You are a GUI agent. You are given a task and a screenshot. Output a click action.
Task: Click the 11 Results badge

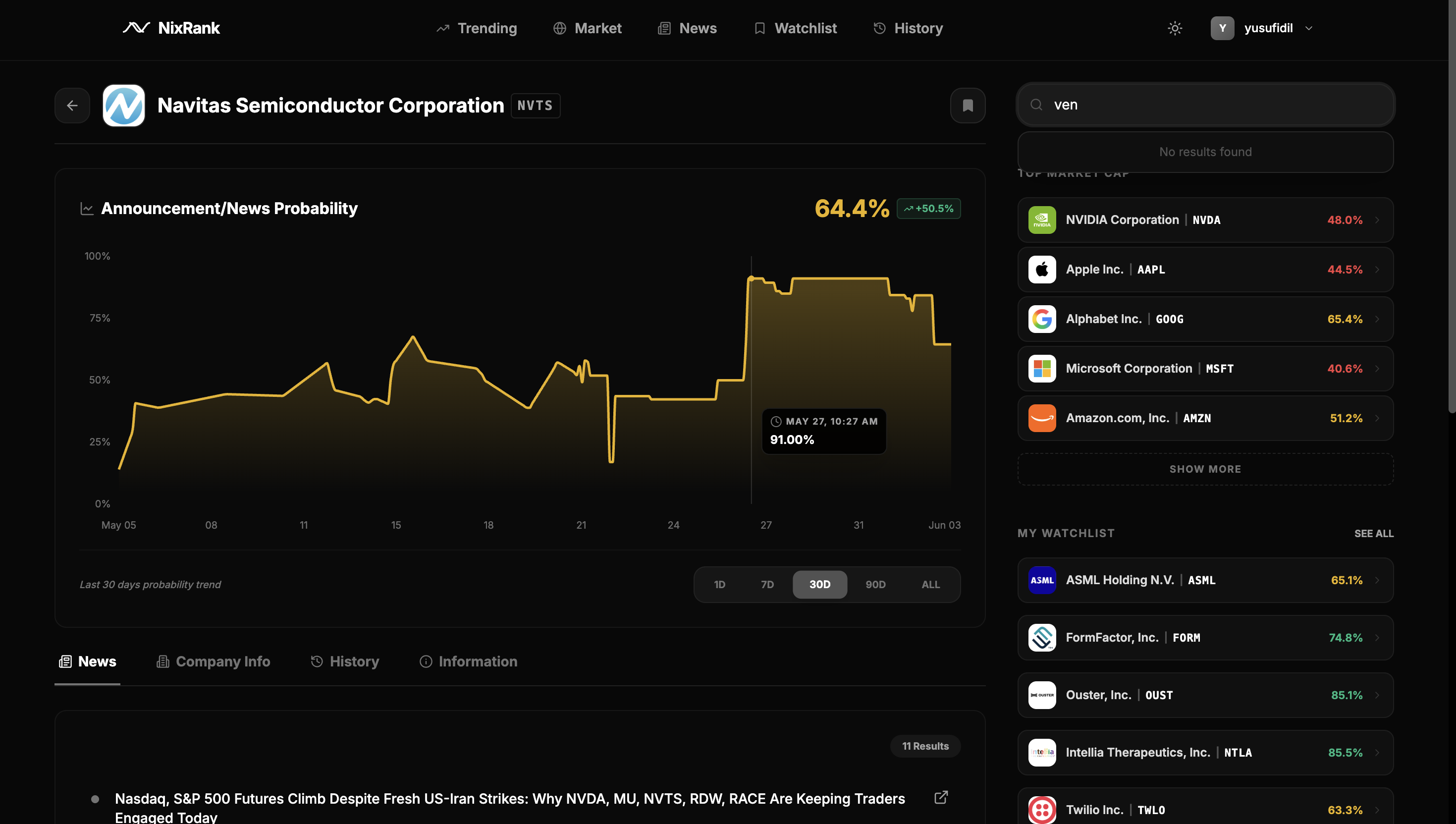click(925, 747)
